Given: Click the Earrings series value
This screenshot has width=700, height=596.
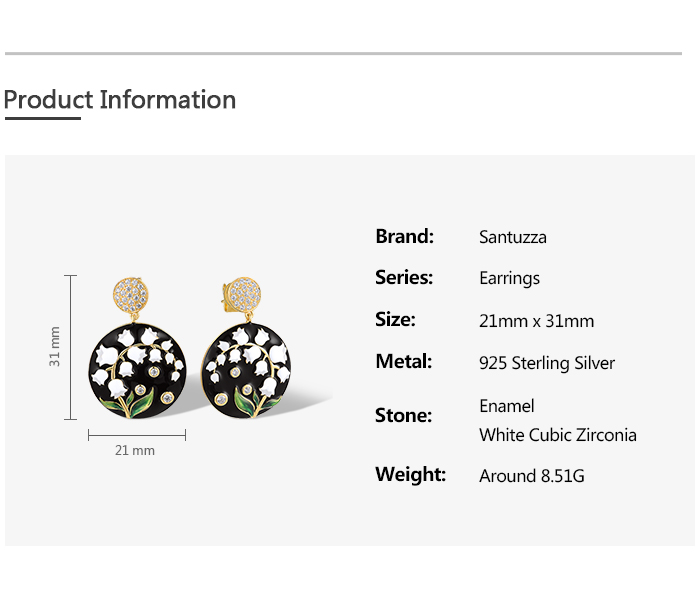Looking at the screenshot, I should (509, 279).
